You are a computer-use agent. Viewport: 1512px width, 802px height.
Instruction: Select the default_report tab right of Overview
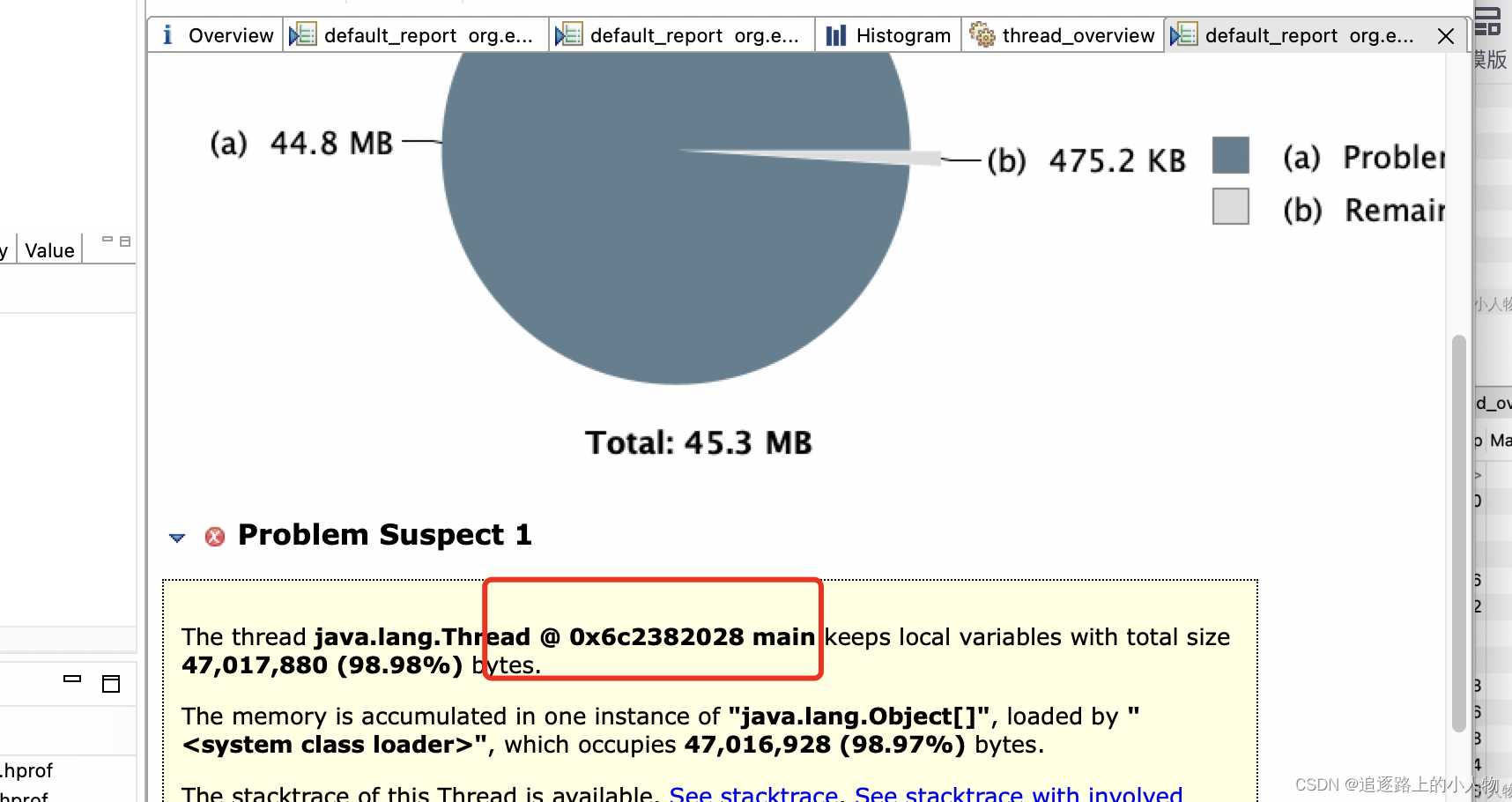pos(416,35)
